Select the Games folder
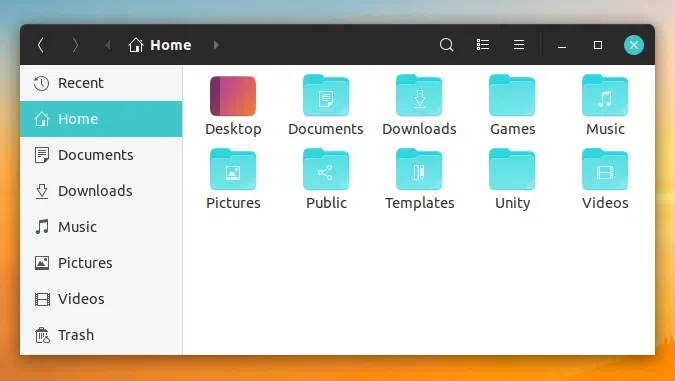The height and width of the screenshot is (381, 675). coord(512,105)
